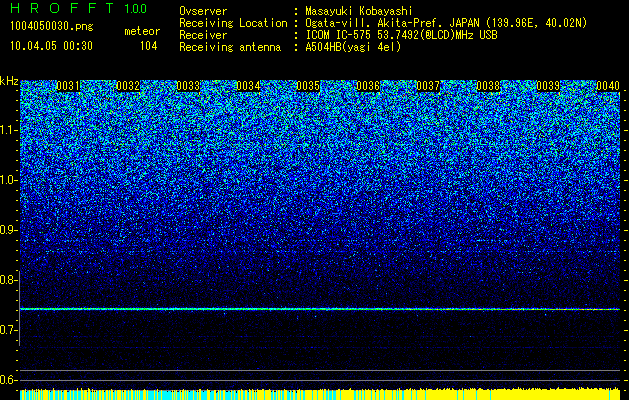
Task: Click the version number 1.0.0
Action: pyautogui.click(x=135, y=9)
